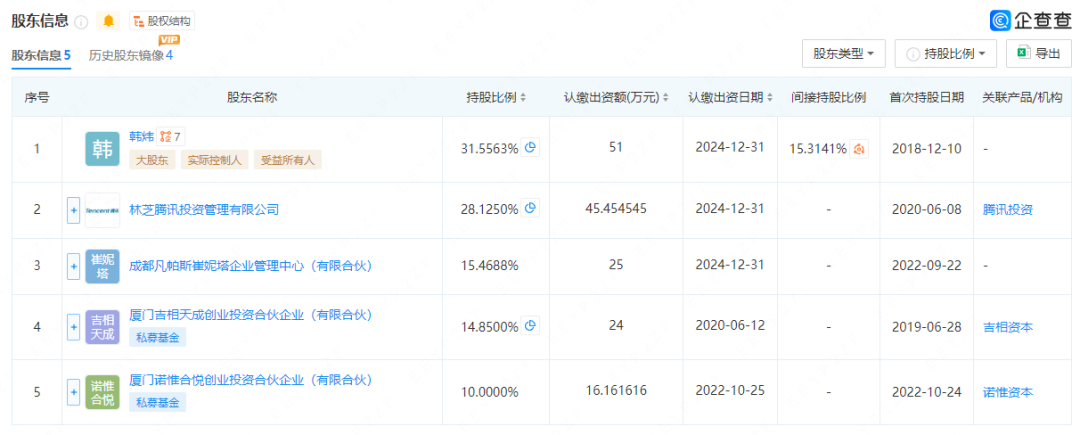Expand the 厦门吉相天成 shareholder row
The width and height of the screenshot is (1080, 435).
[73, 326]
